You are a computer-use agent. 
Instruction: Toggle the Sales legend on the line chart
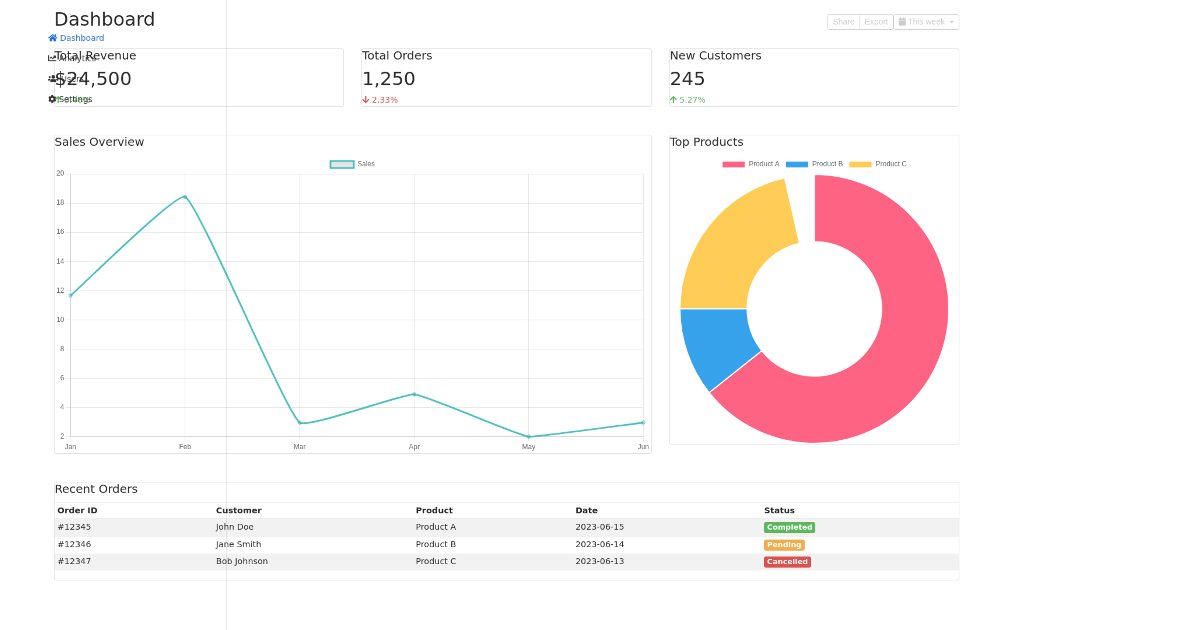coord(350,163)
